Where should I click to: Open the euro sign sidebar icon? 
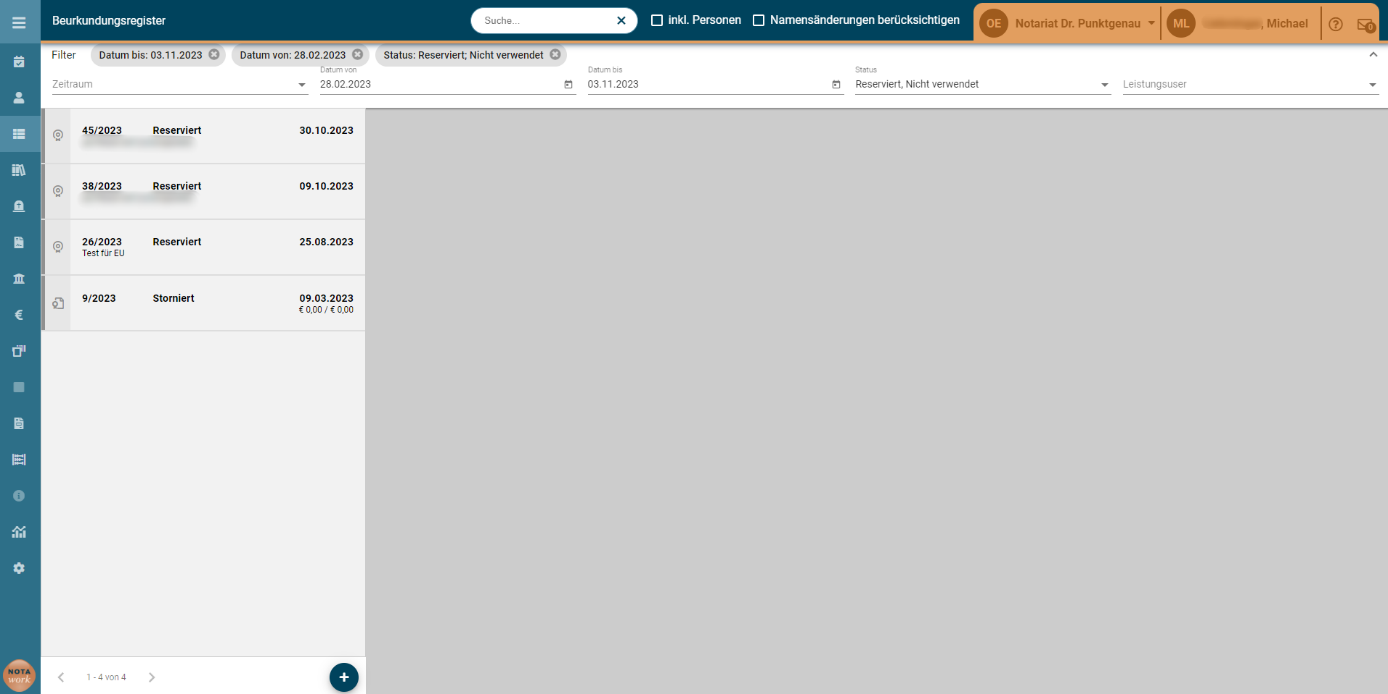click(19, 315)
